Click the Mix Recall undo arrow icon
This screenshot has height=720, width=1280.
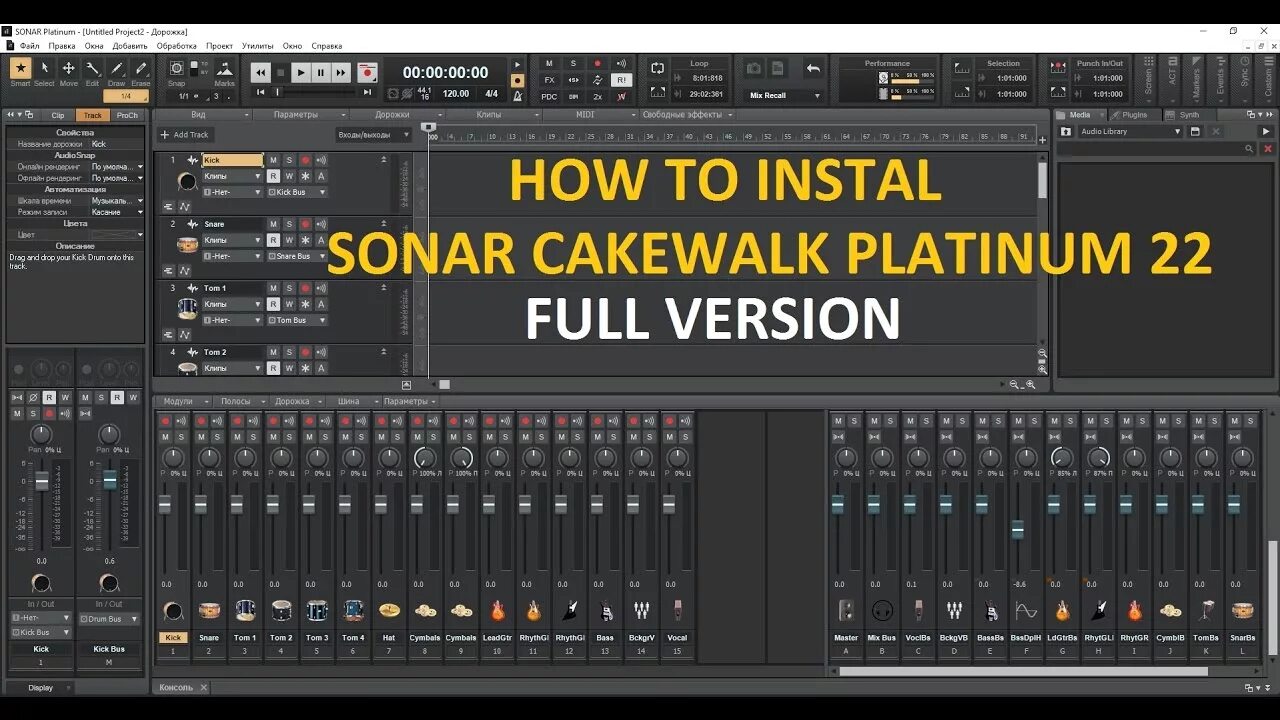[813, 68]
